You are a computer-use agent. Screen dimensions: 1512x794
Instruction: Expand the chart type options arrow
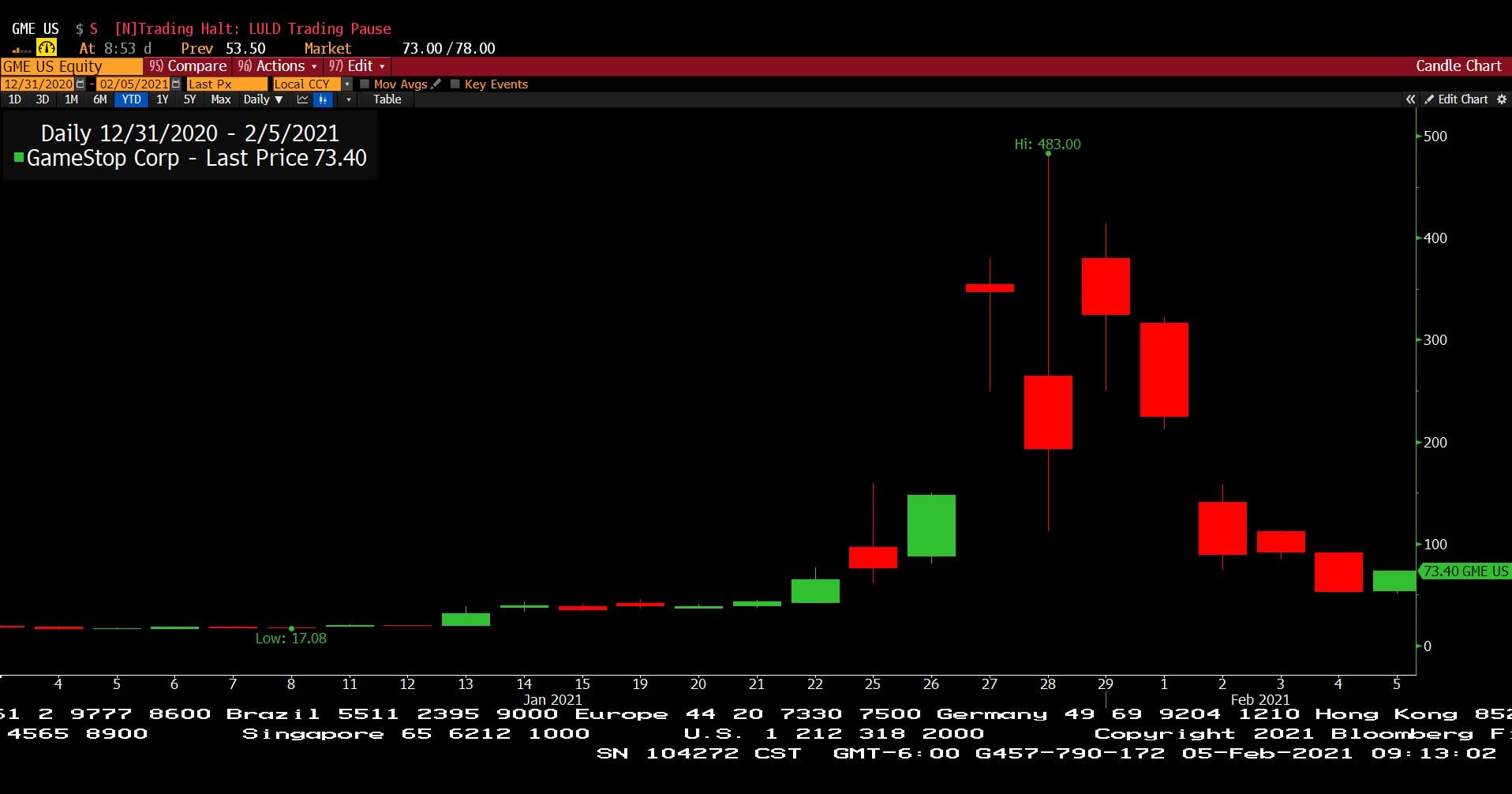pos(349,99)
